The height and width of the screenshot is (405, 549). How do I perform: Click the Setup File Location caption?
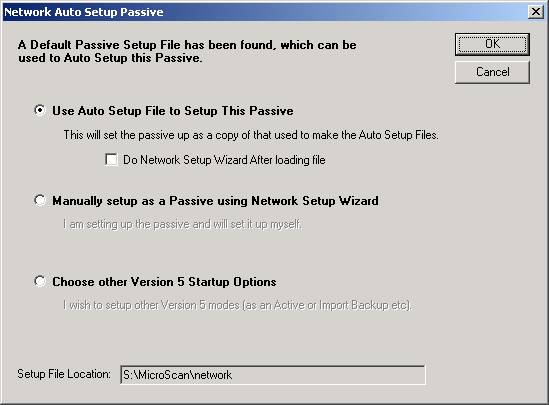pos(64,374)
